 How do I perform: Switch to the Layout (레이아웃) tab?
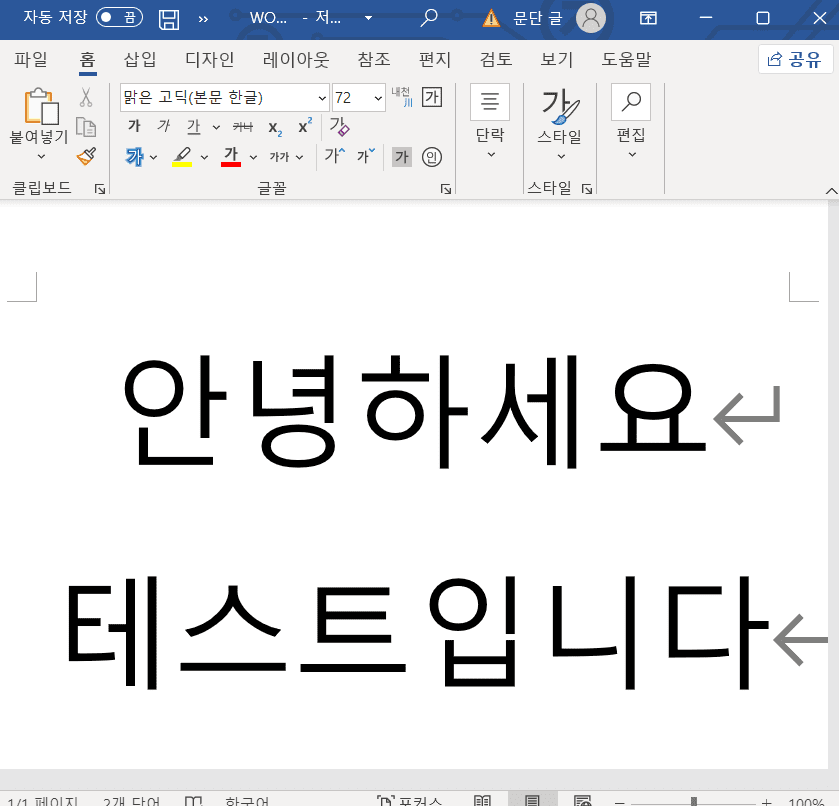295,59
